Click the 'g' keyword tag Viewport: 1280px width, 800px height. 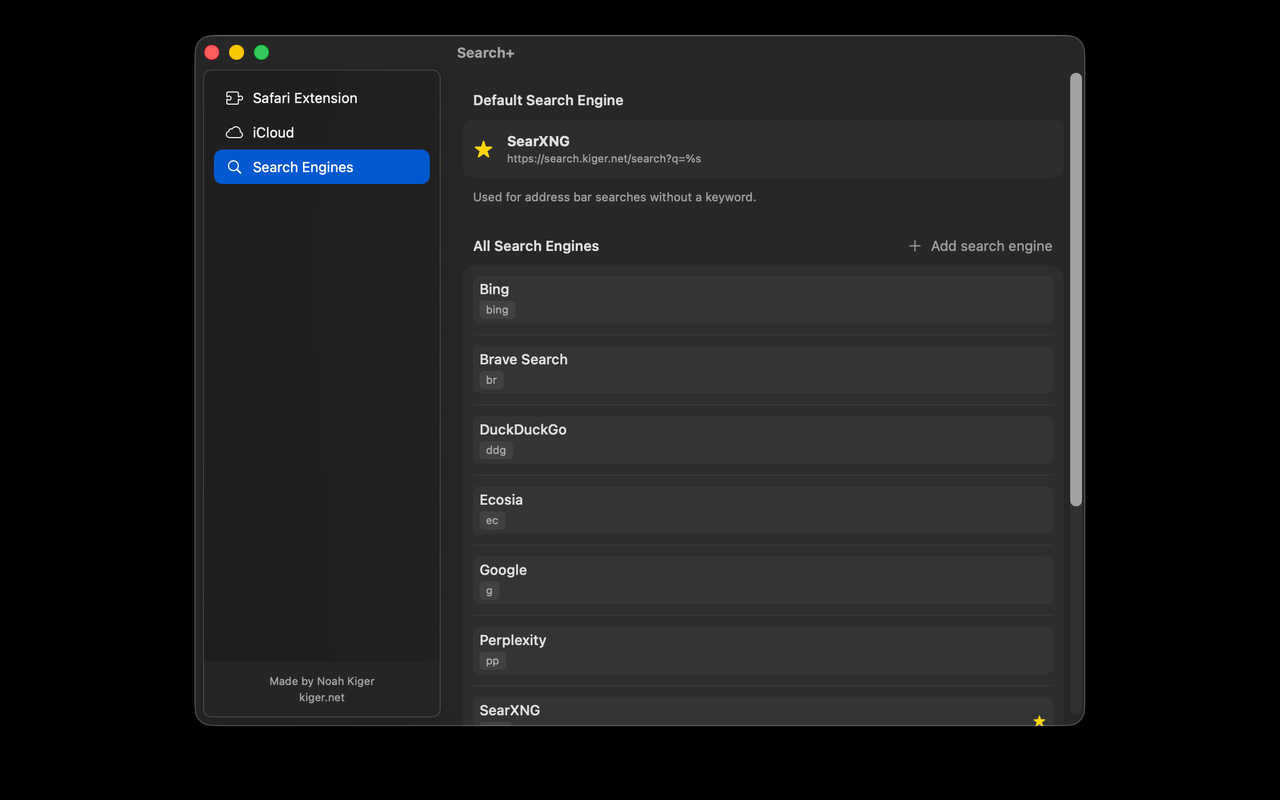click(x=489, y=591)
